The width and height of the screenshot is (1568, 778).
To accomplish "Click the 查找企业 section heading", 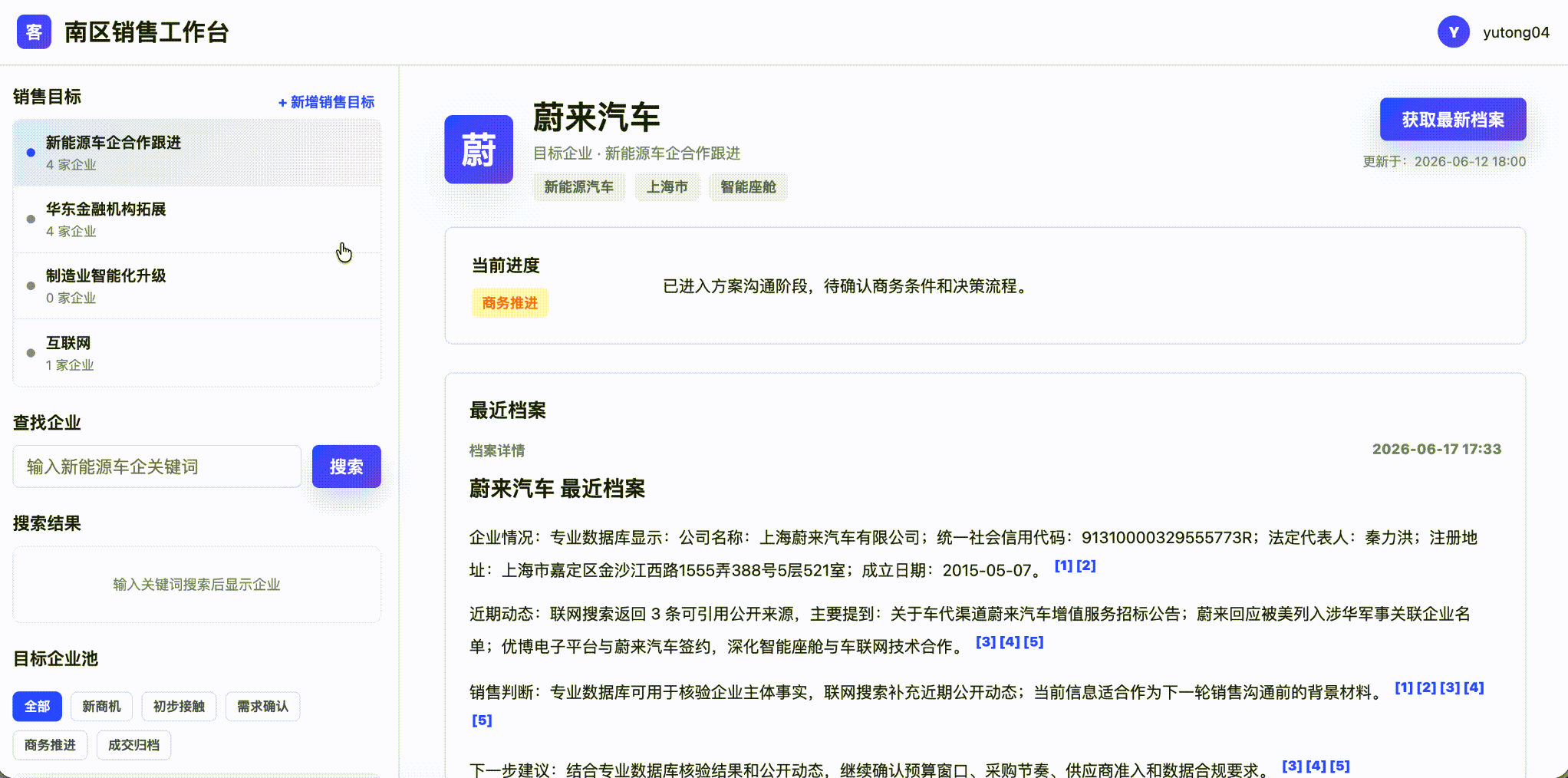I will [47, 423].
